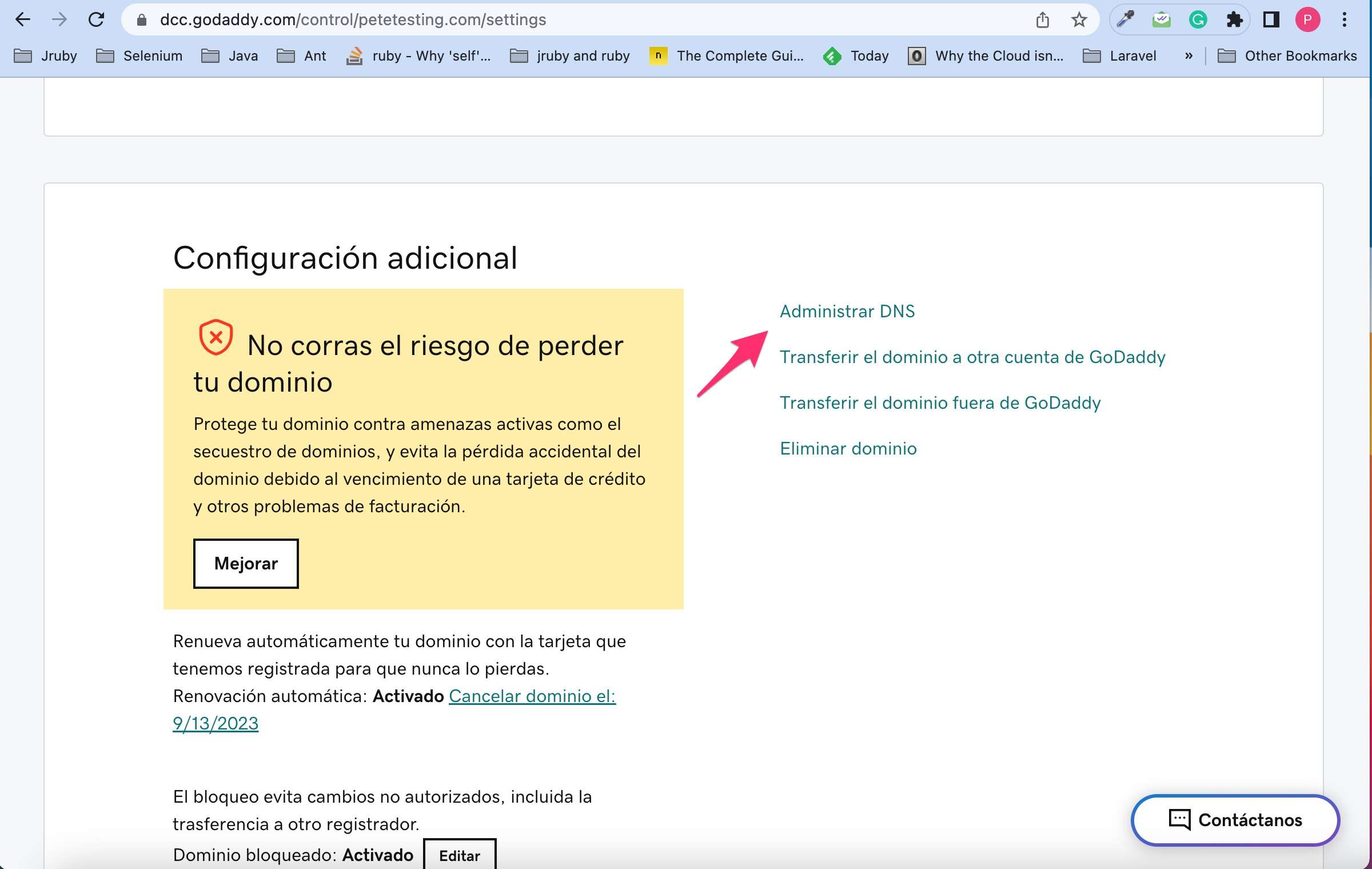The image size is (1372, 869).
Task: Reload the current page
Action: (x=96, y=20)
